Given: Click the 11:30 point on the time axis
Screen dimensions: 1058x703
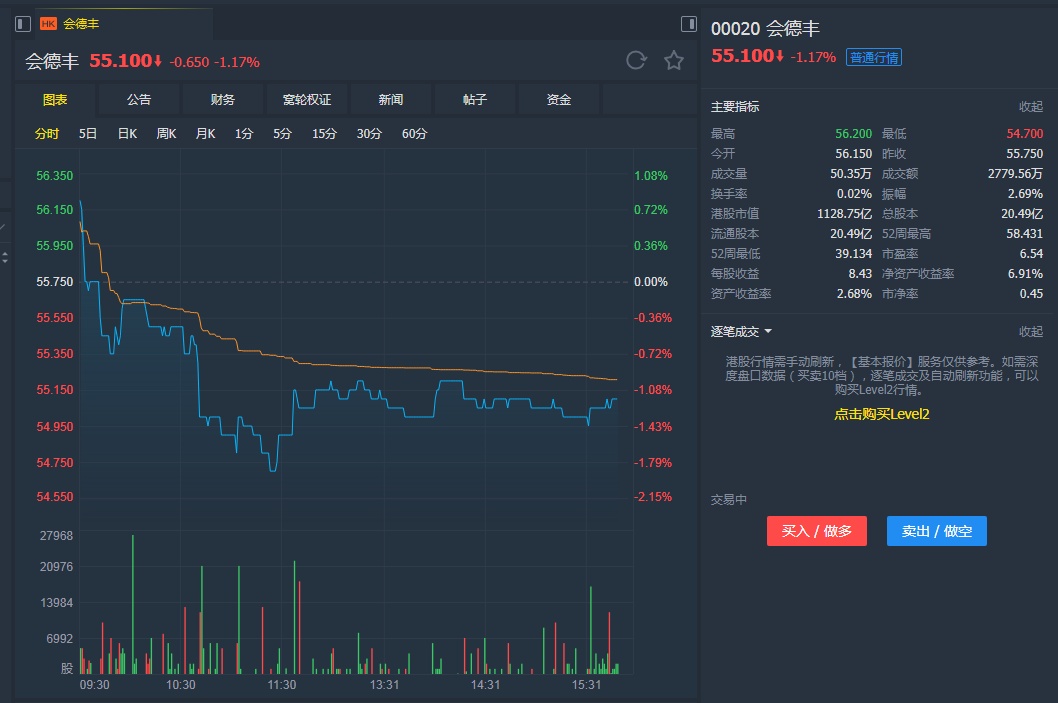Looking at the screenshot, I should tap(283, 685).
